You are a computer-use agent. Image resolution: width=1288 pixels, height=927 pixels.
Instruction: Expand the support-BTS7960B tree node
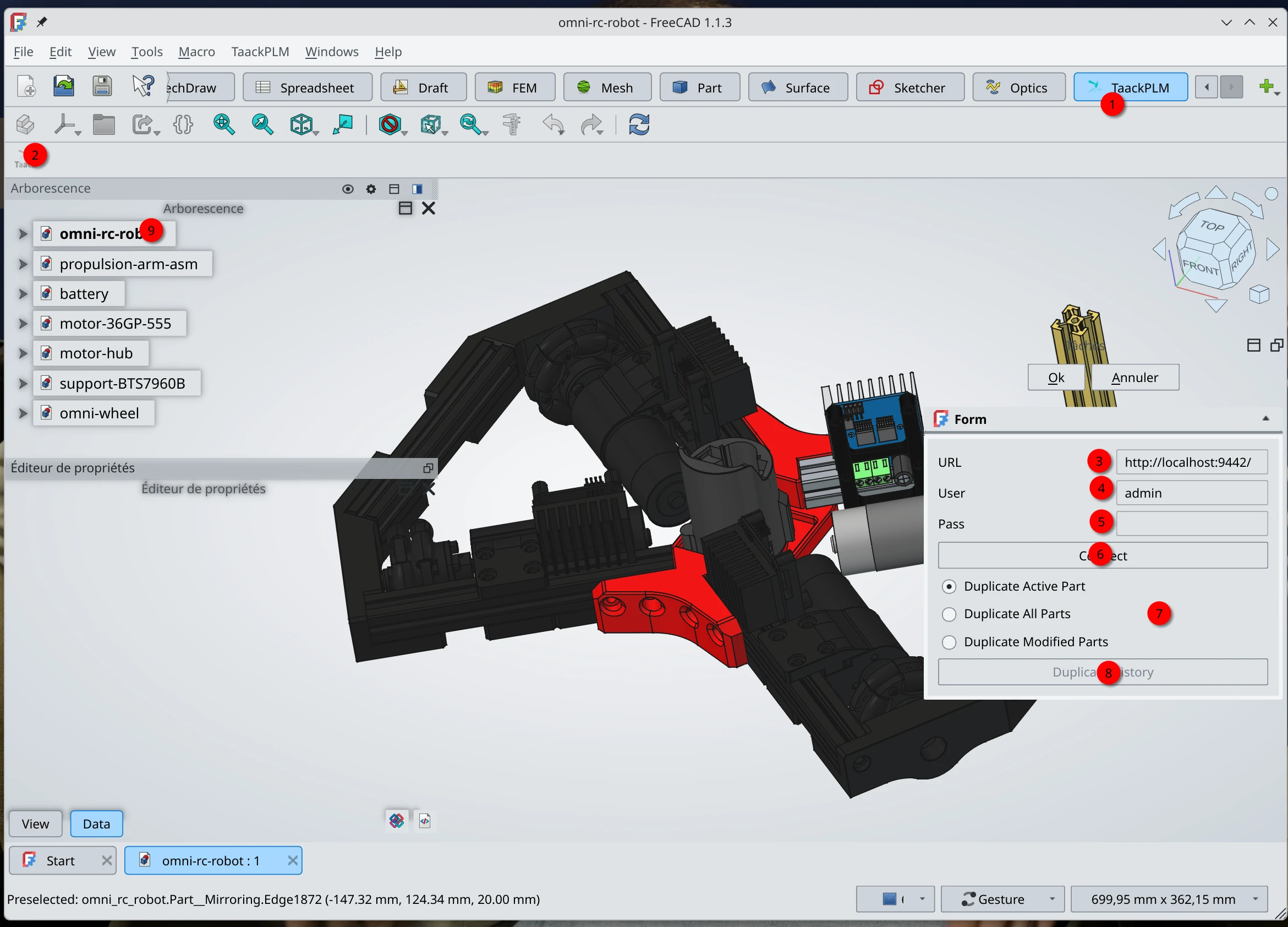tap(22, 383)
